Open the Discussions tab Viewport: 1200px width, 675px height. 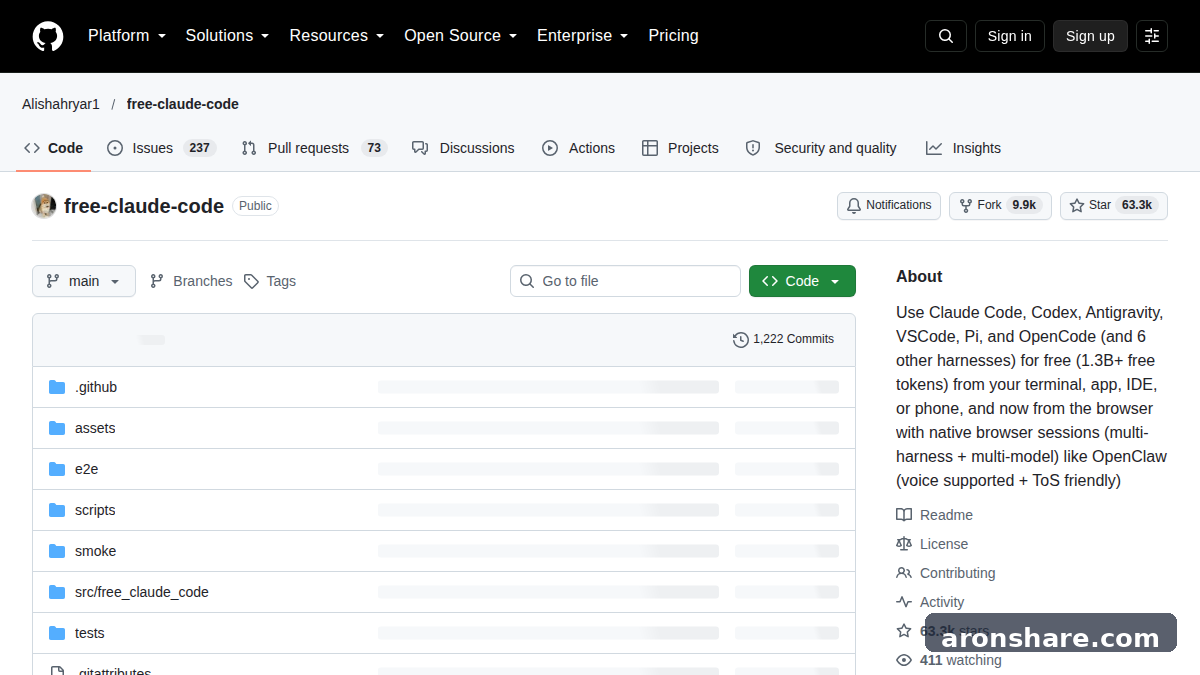463,148
